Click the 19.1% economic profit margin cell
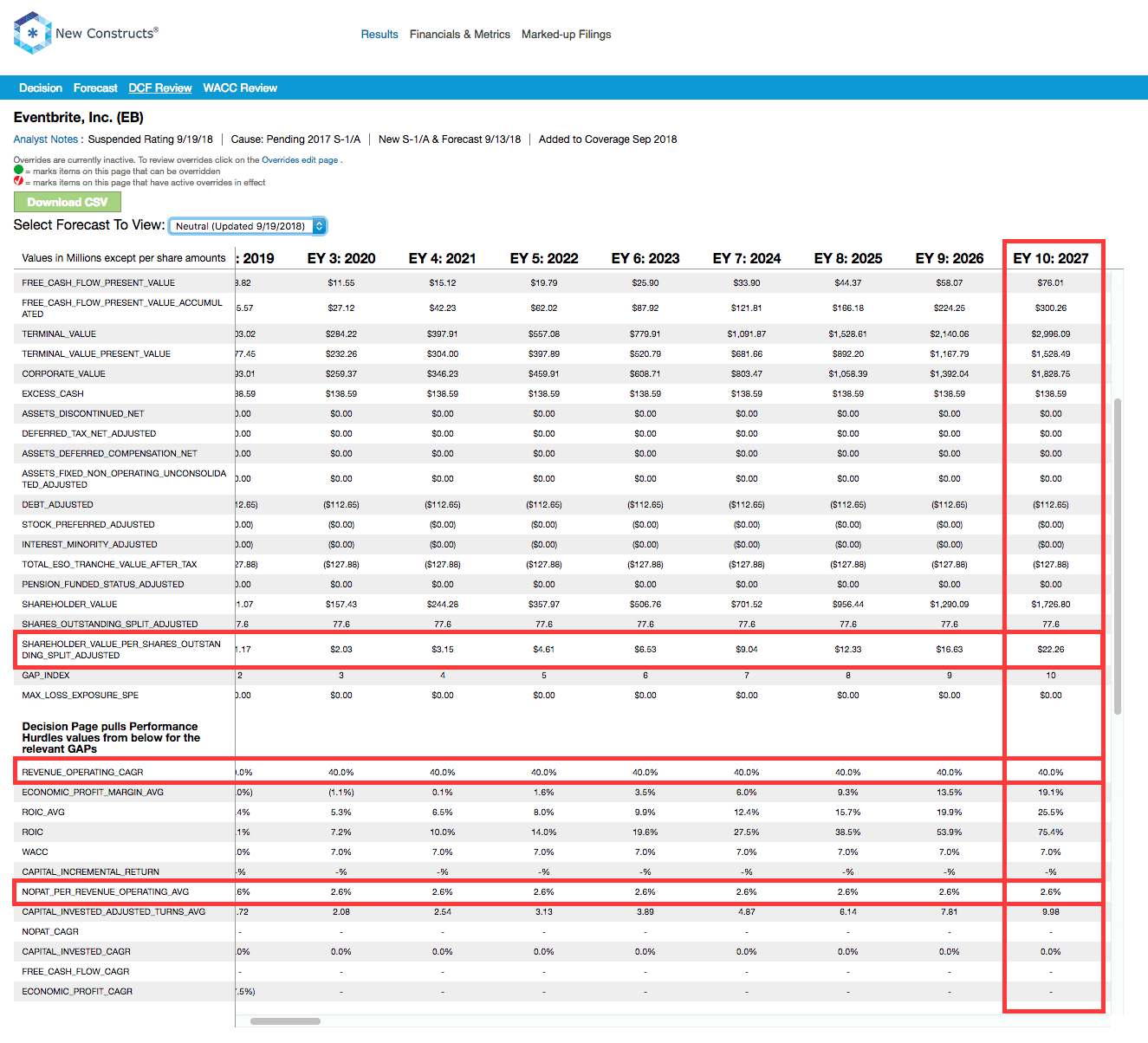1148x1043 pixels. pyautogui.click(x=1051, y=793)
